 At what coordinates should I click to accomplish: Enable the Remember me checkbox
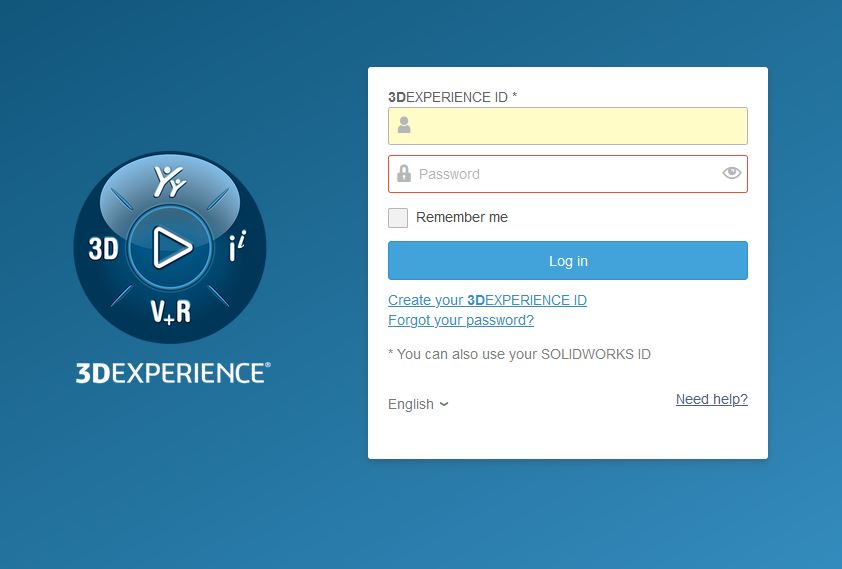click(x=398, y=218)
